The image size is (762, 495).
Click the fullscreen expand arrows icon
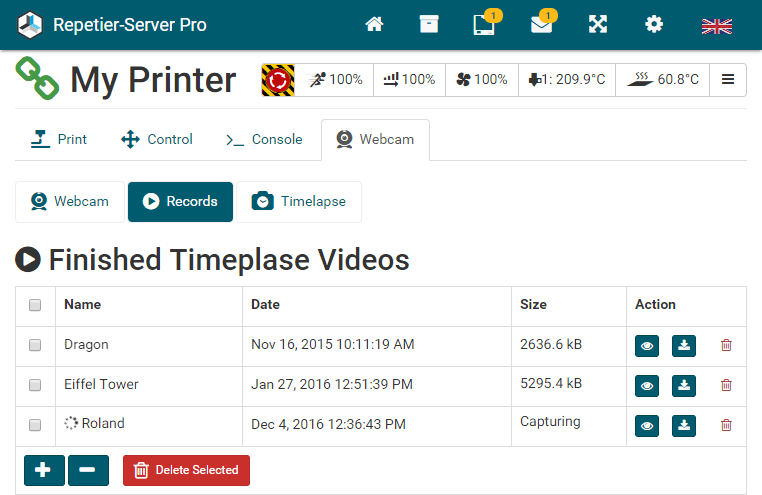tap(598, 25)
